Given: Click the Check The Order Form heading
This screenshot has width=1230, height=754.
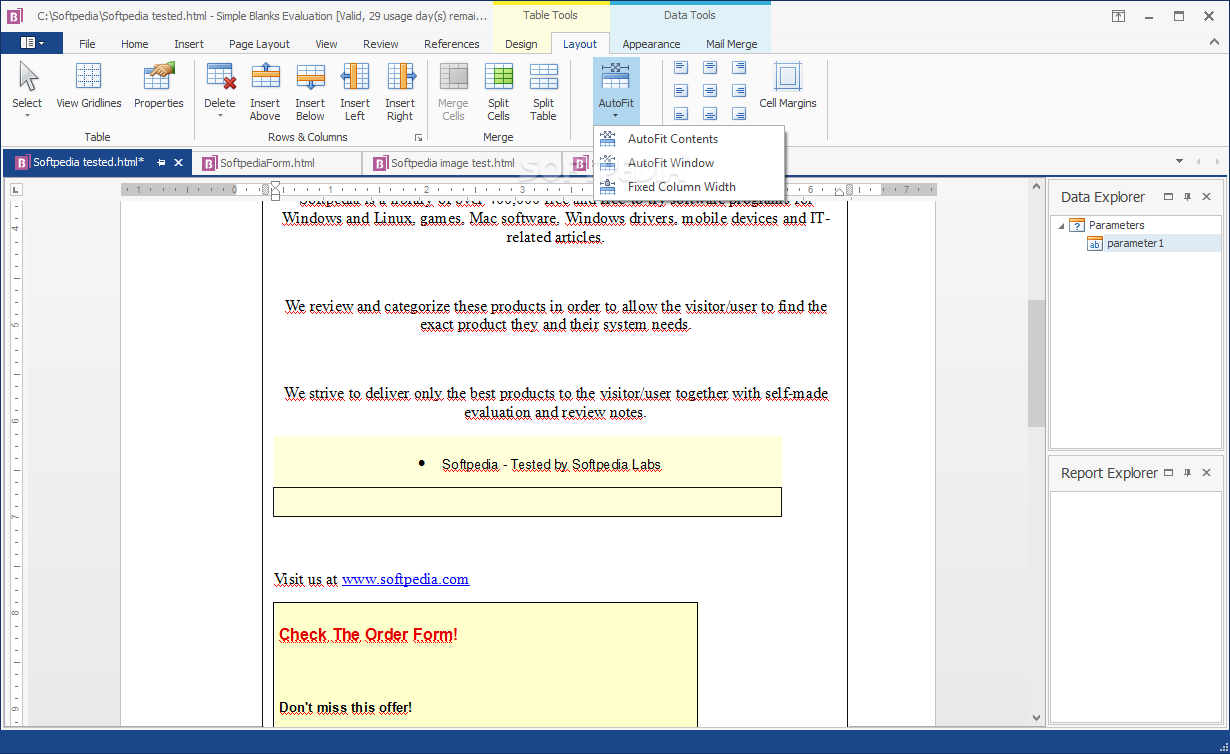Looking at the screenshot, I should point(368,634).
